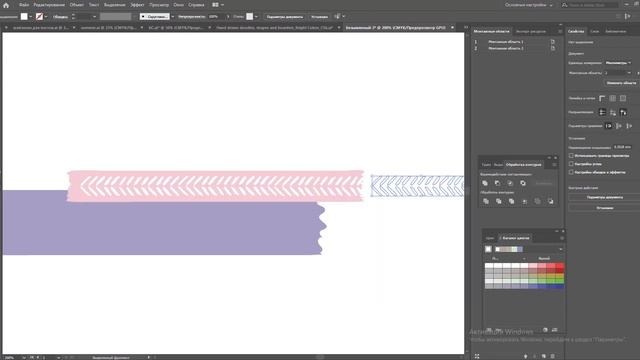Switch to the hand drawn doodles document tab
This screenshot has height=360, width=640.
(x=274, y=28)
